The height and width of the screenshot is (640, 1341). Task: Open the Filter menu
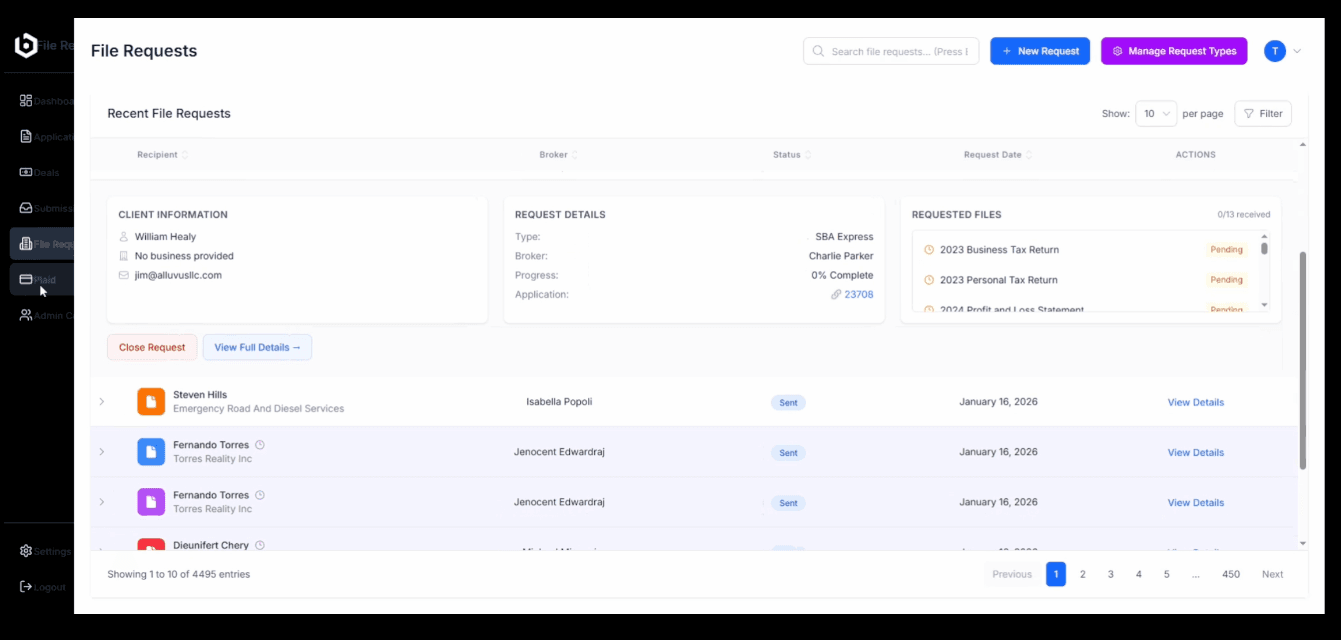1263,113
